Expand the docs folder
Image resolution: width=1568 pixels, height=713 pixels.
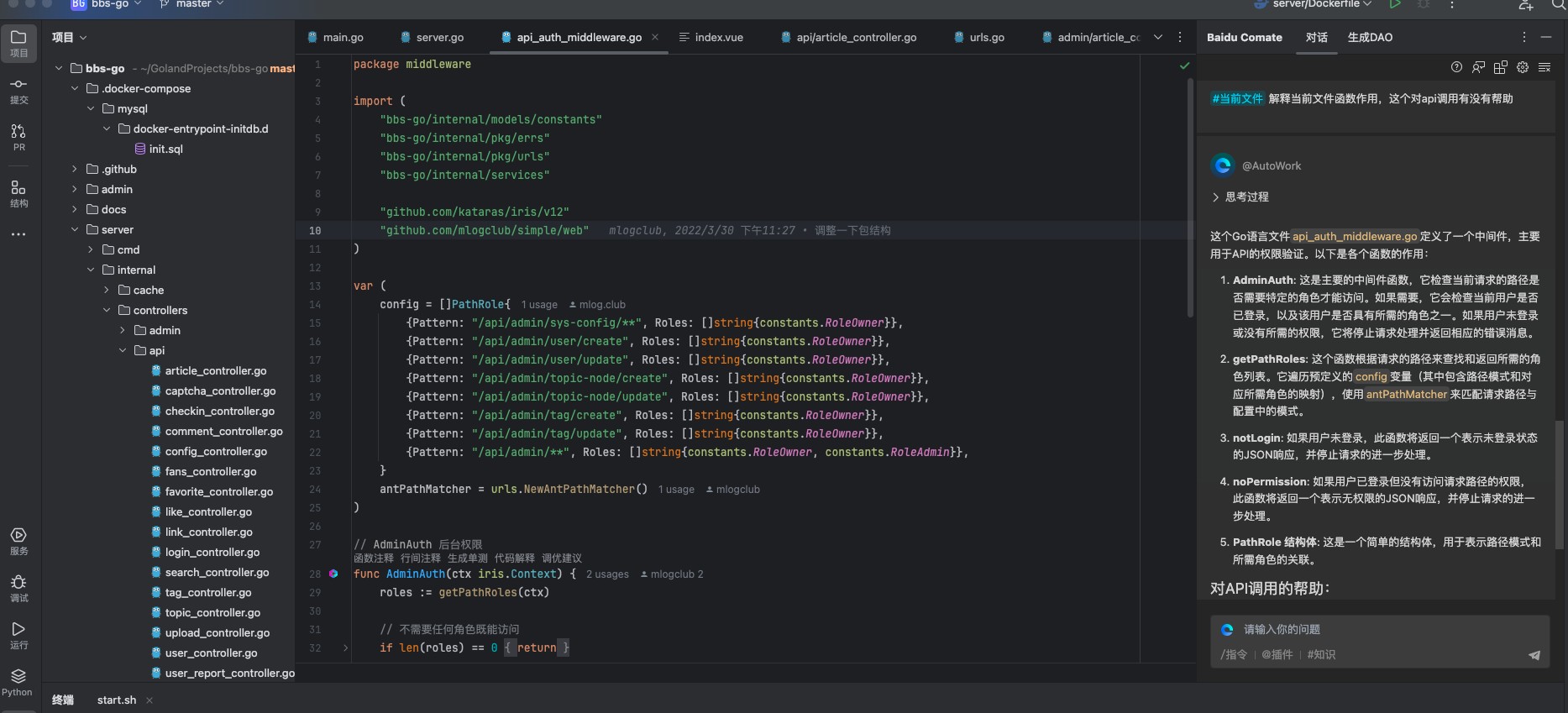pyautogui.click(x=75, y=209)
